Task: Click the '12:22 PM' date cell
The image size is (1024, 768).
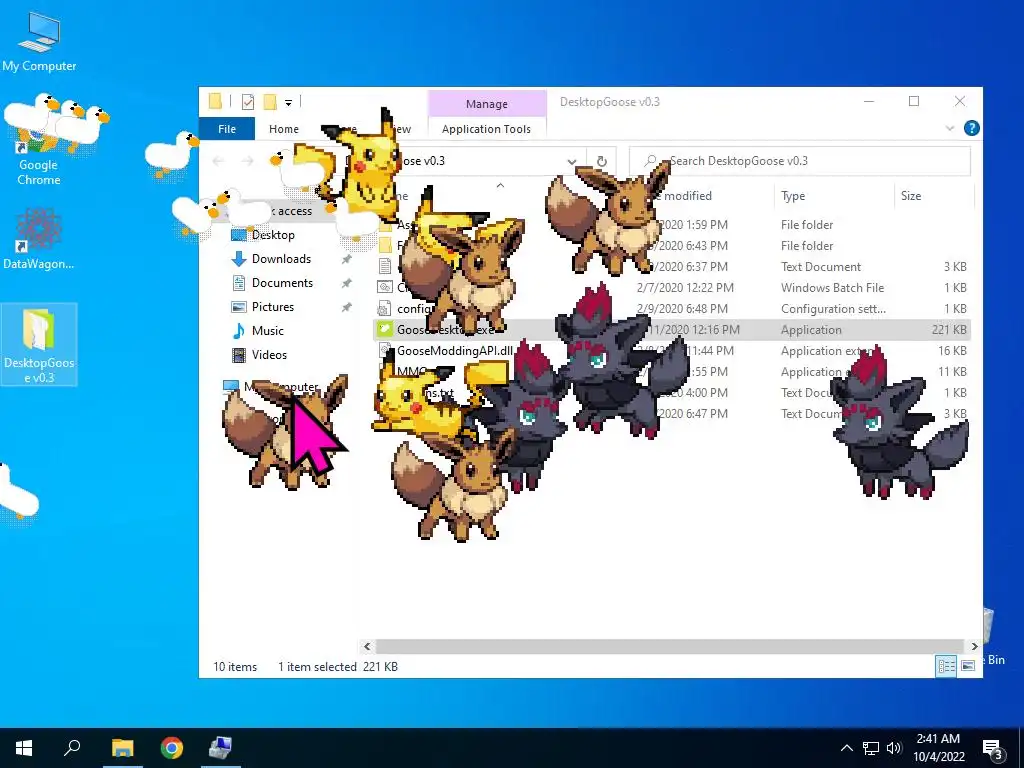Action: (x=685, y=287)
